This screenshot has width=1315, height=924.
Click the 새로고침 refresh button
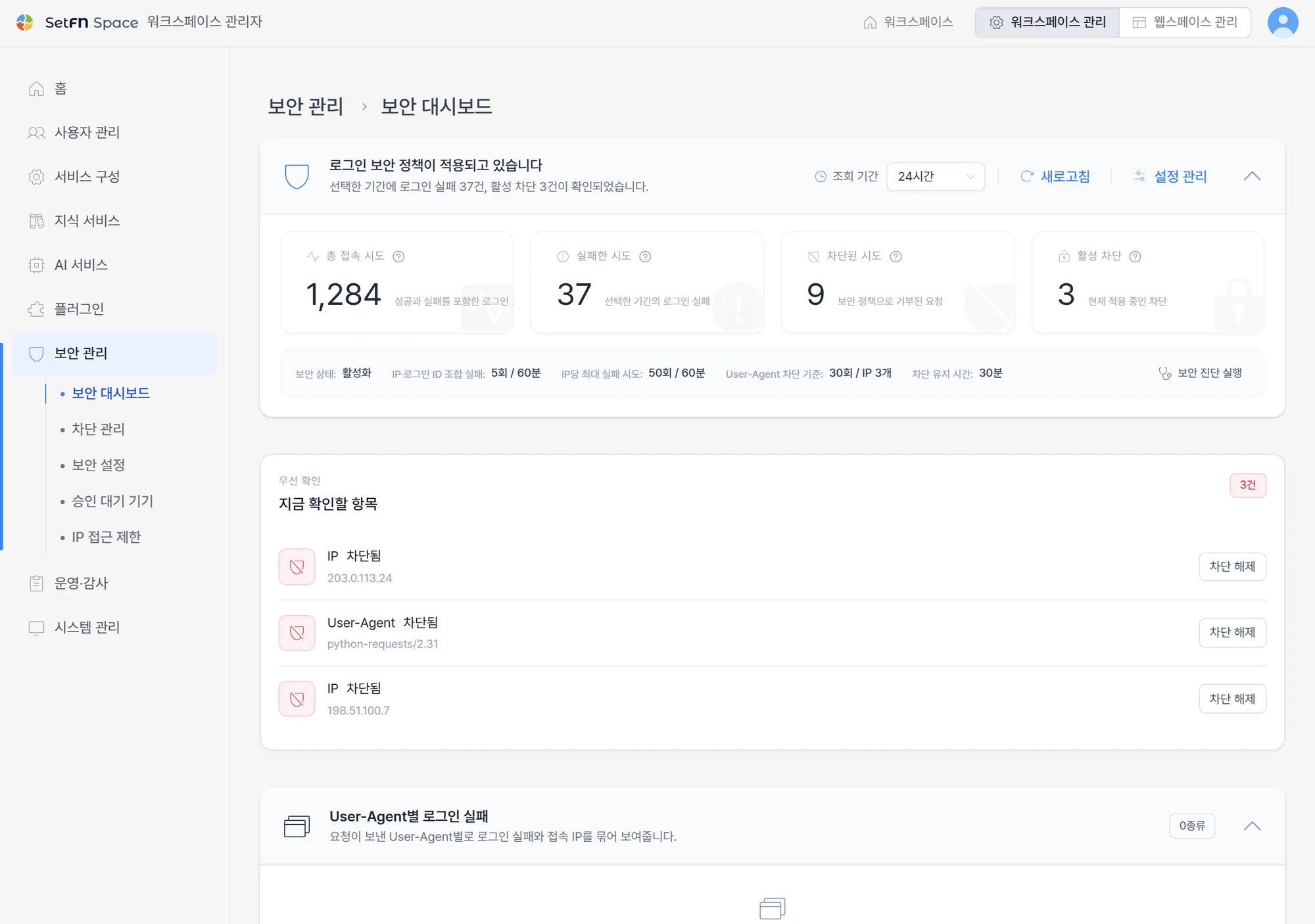coord(1056,176)
